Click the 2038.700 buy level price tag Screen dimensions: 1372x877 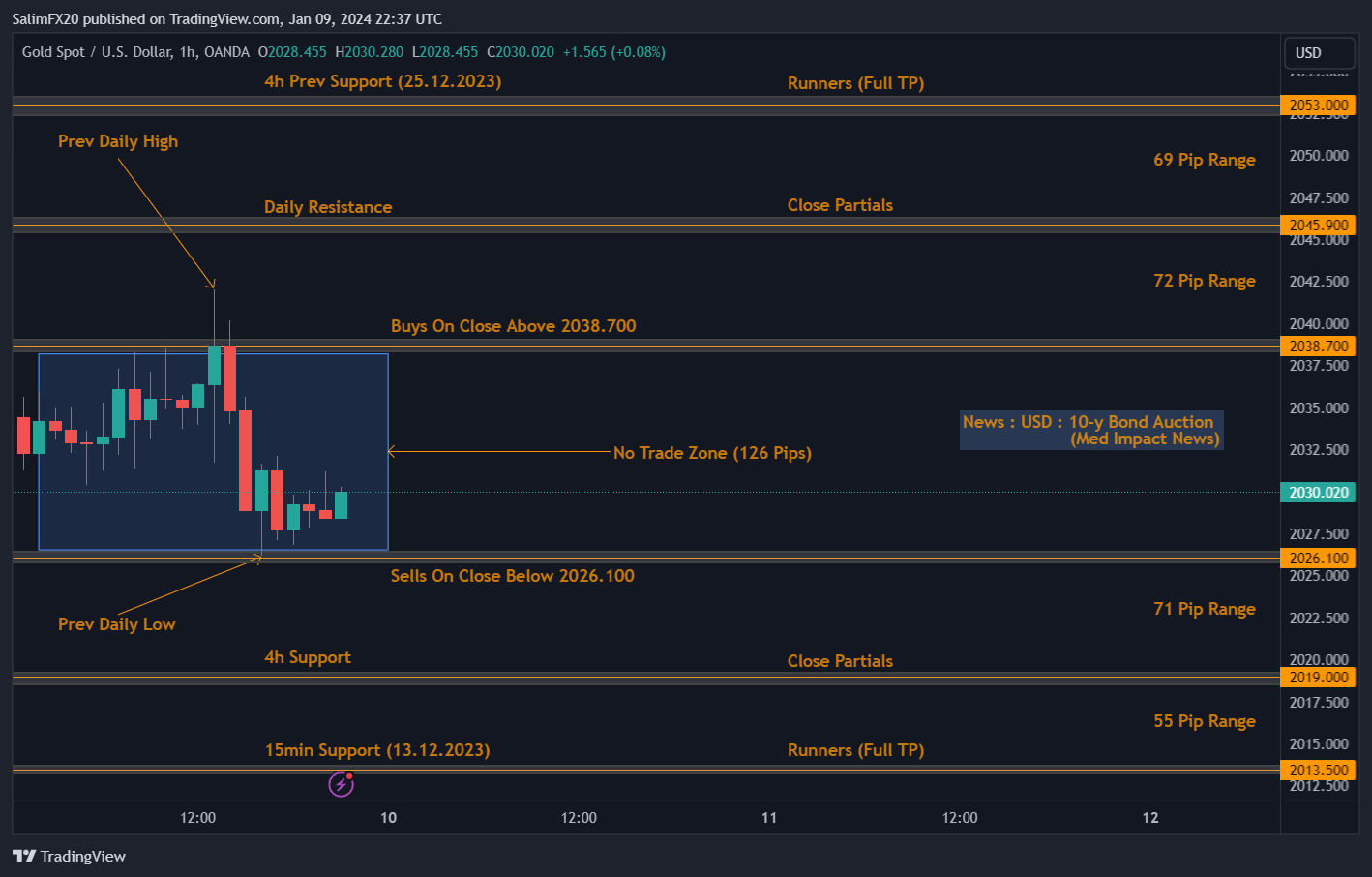(x=1319, y=346)
